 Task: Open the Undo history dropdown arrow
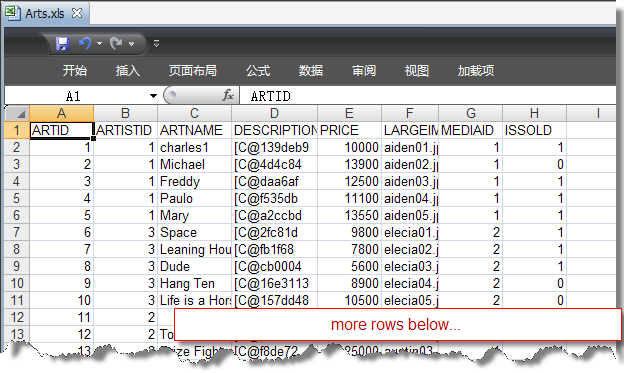click(99, 43)
